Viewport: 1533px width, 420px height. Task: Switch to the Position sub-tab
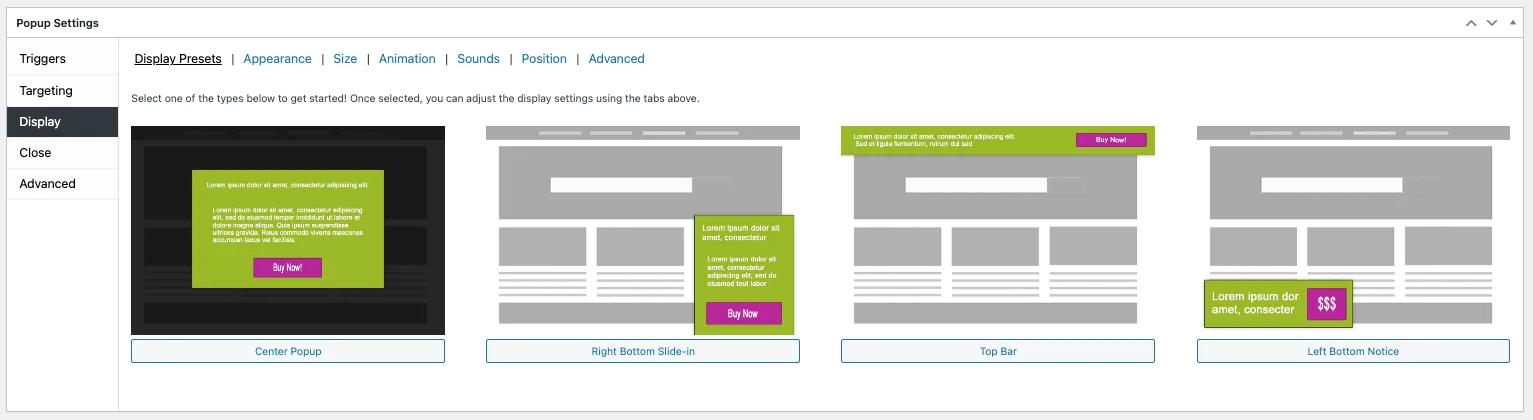544,59
